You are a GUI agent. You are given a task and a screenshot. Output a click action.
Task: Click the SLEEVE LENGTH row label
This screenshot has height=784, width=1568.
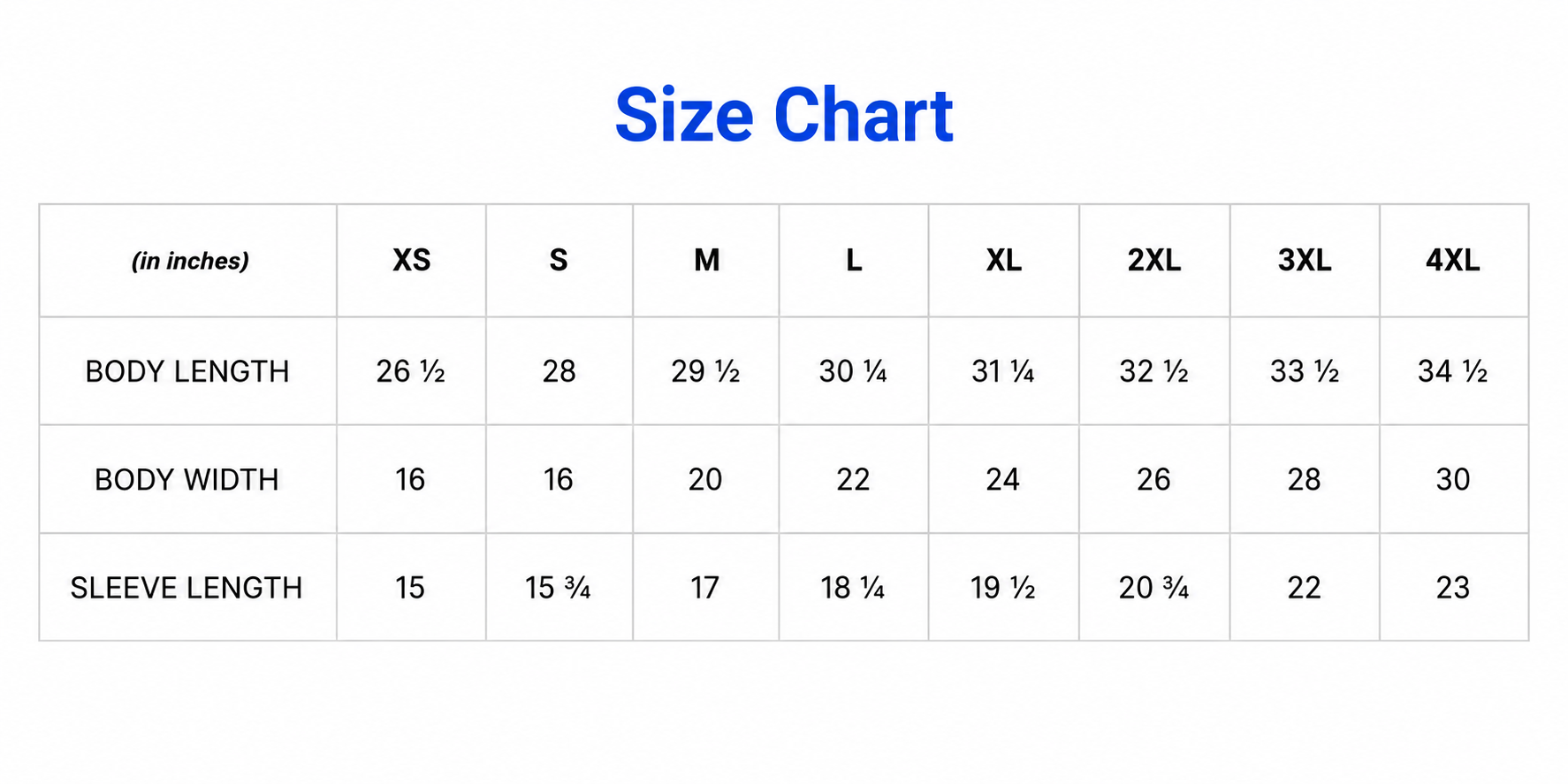[186, 588]
